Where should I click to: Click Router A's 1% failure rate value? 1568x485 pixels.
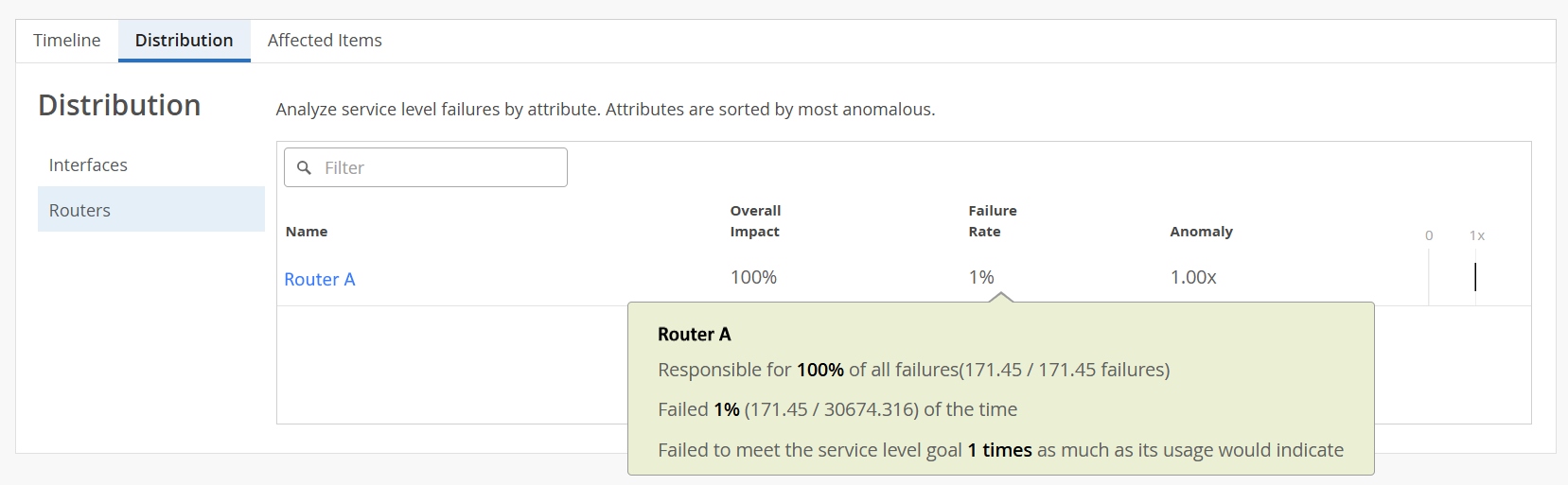click(981, 278)
